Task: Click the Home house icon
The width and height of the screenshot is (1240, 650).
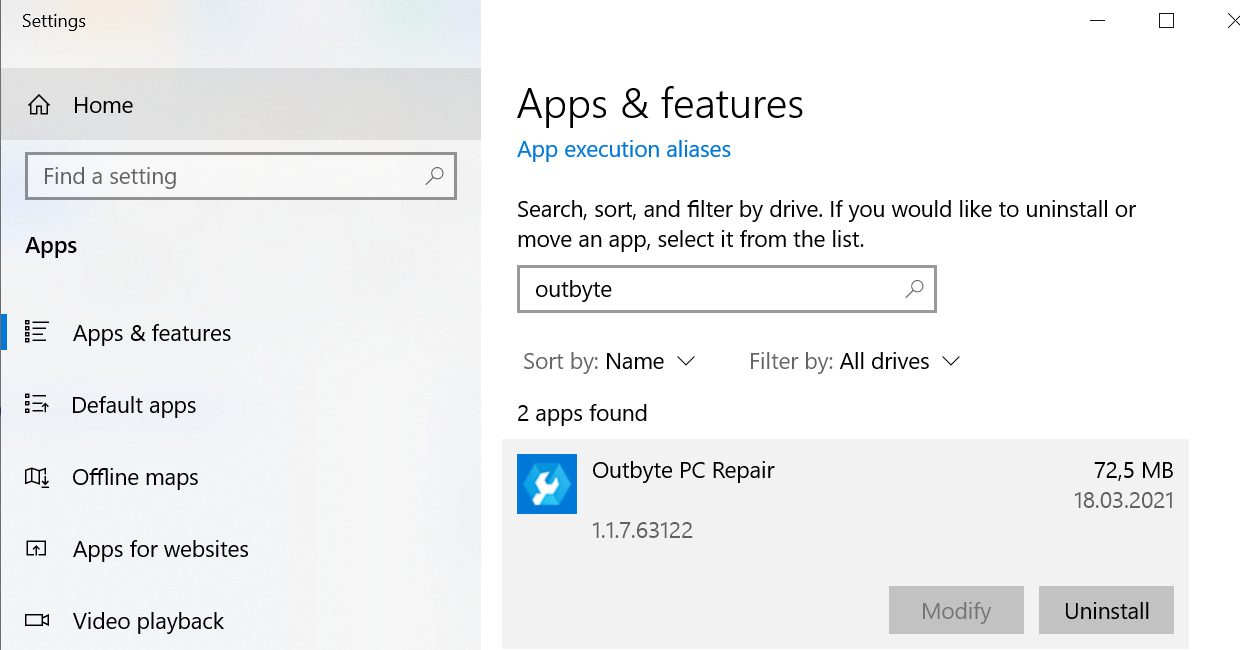Action: click(38, 105)
